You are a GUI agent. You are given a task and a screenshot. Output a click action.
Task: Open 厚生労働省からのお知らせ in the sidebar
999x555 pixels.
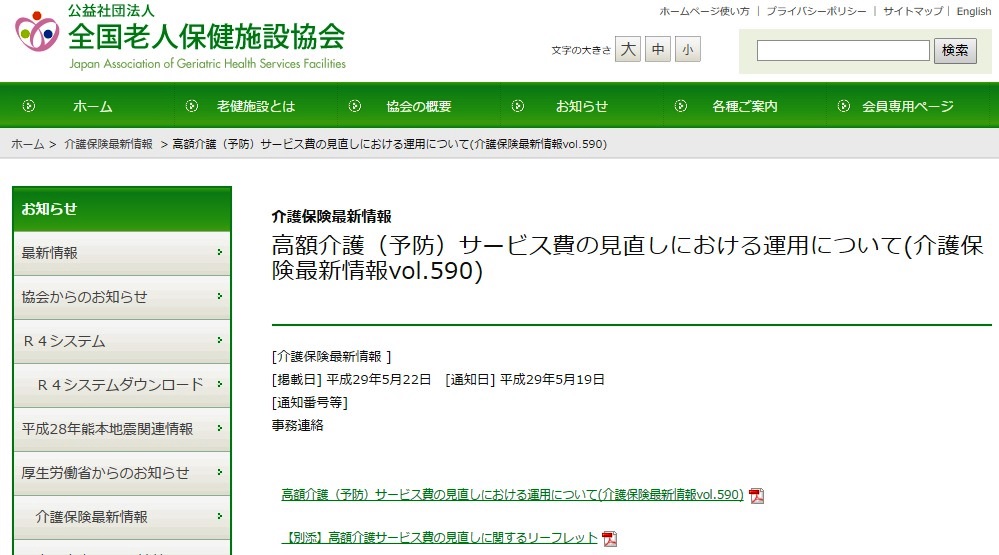[122, 473]
